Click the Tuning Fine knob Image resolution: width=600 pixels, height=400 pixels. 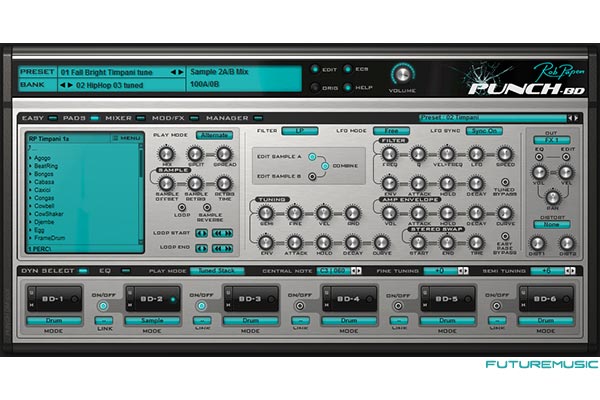pyautogui.click(x=295, y=213)
